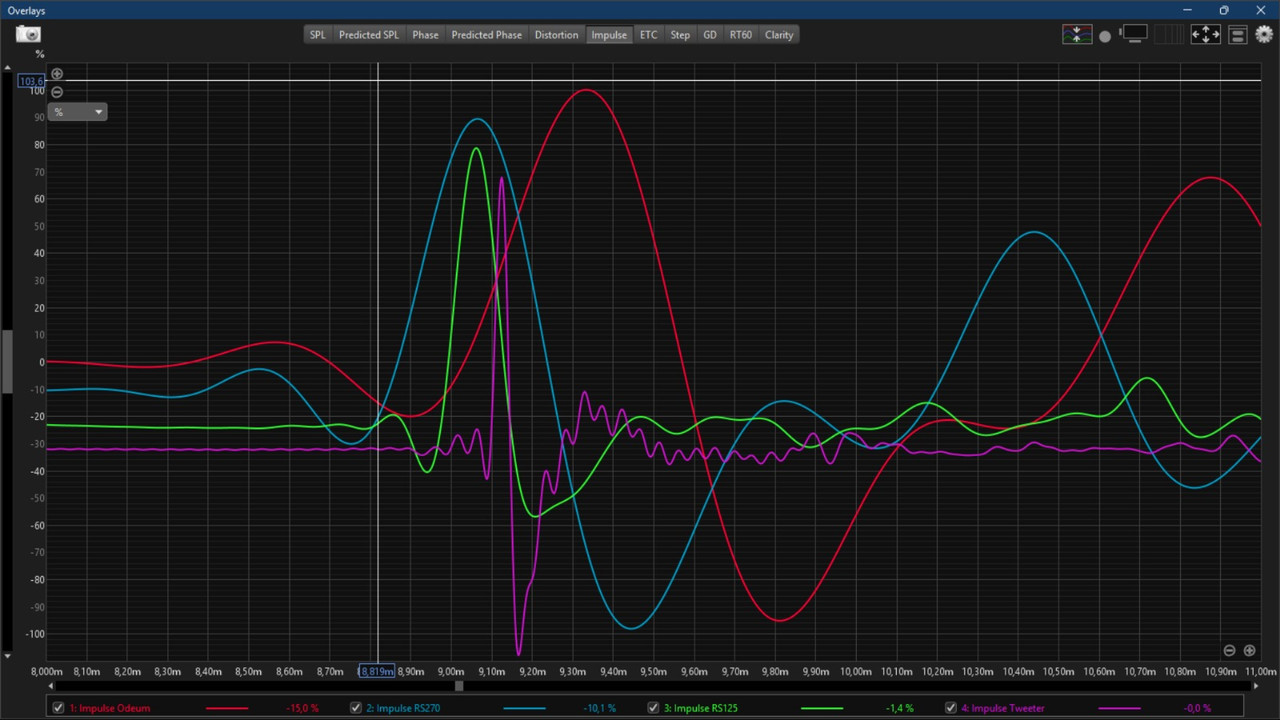Switch to the GD tab
The width and height of the screenshot is (1280, 720).
coord(710,35)
